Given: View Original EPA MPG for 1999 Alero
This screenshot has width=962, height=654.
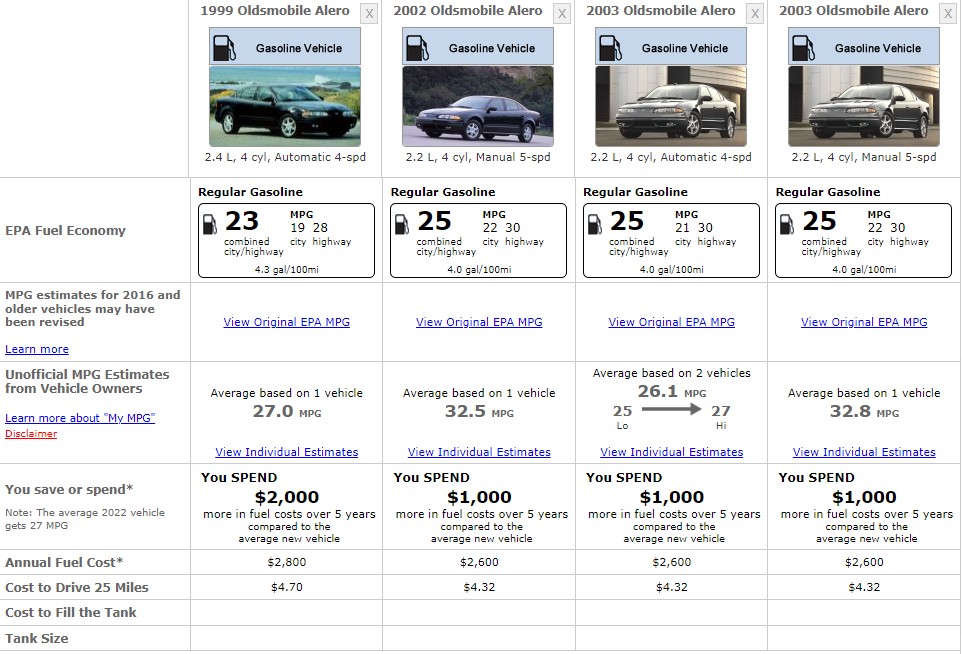Looking at the screenshot, I should click(287, 322).
